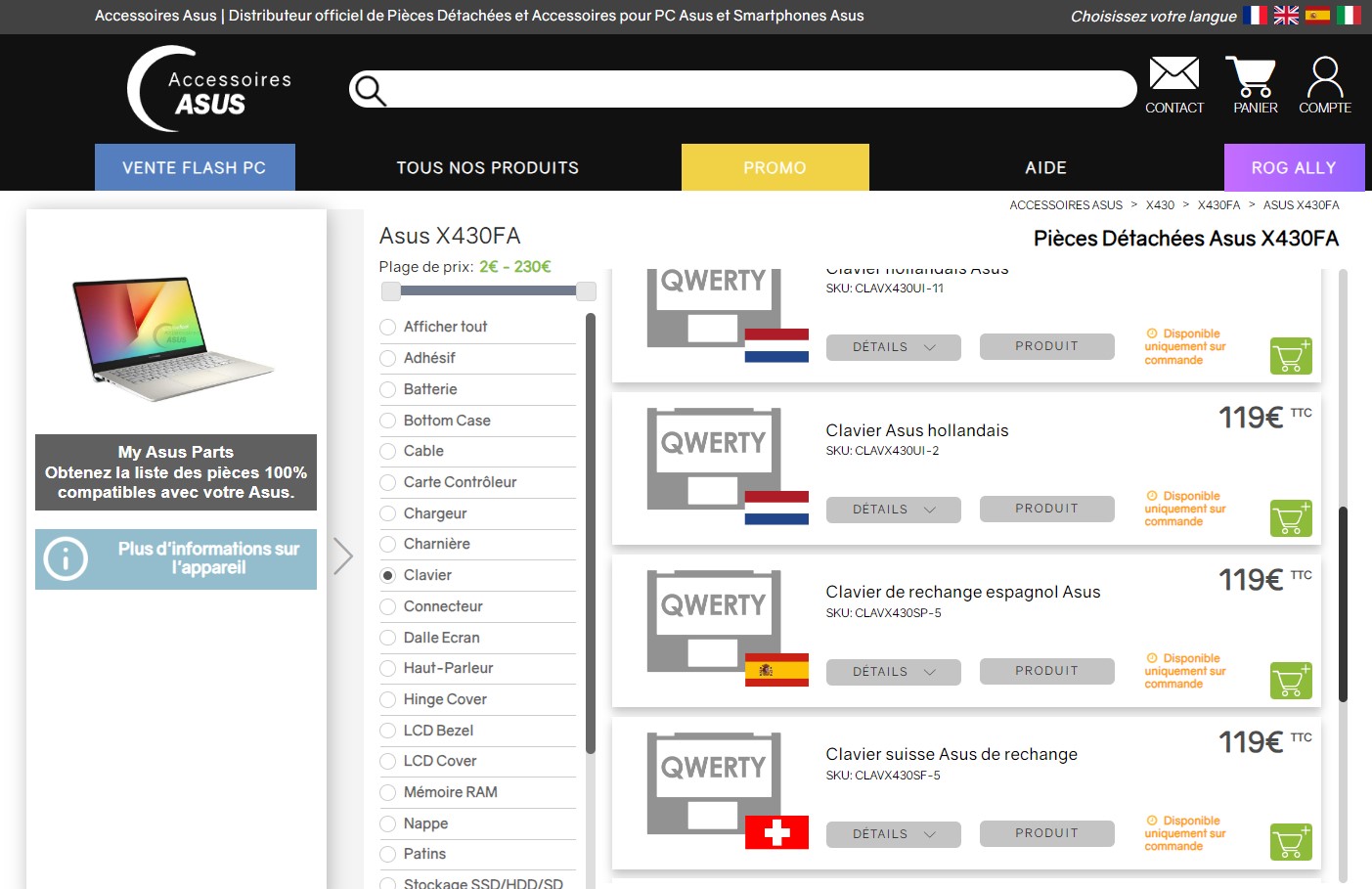Screen dimensions: 1372x889
Task: Click the maximum price slider handle
Action: tap(587, 290)
